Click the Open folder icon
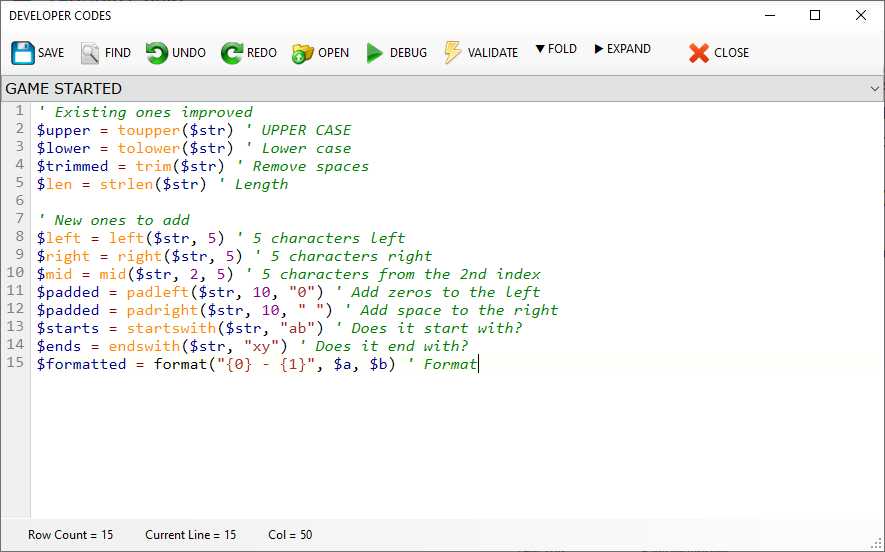This screenshot has height=552, width=885. point(303,53)
